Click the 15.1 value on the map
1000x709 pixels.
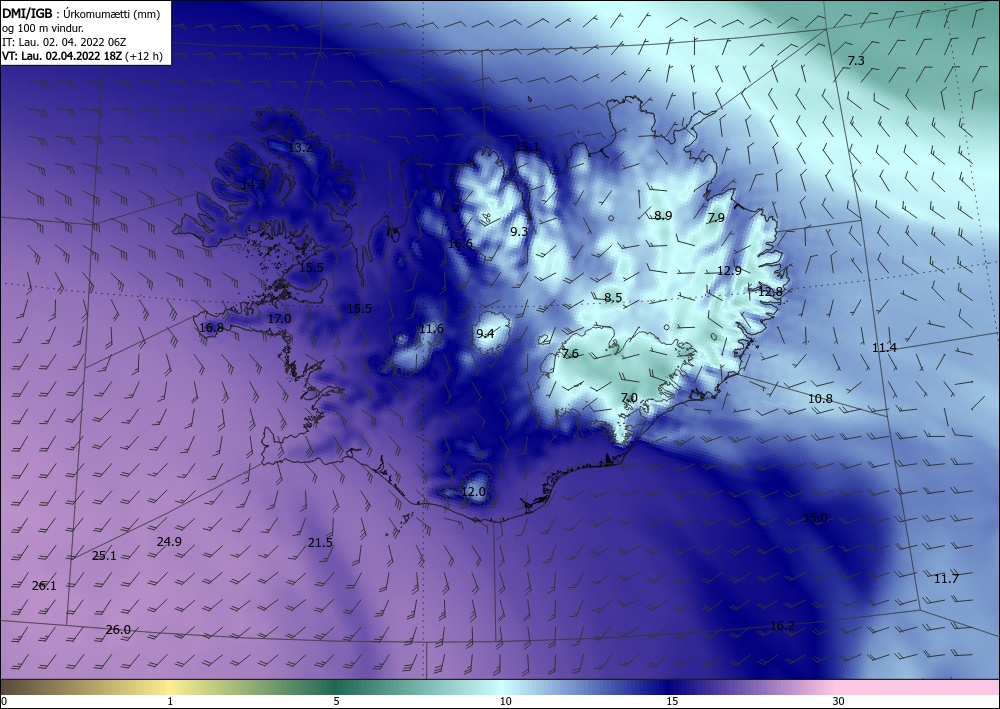527,147
